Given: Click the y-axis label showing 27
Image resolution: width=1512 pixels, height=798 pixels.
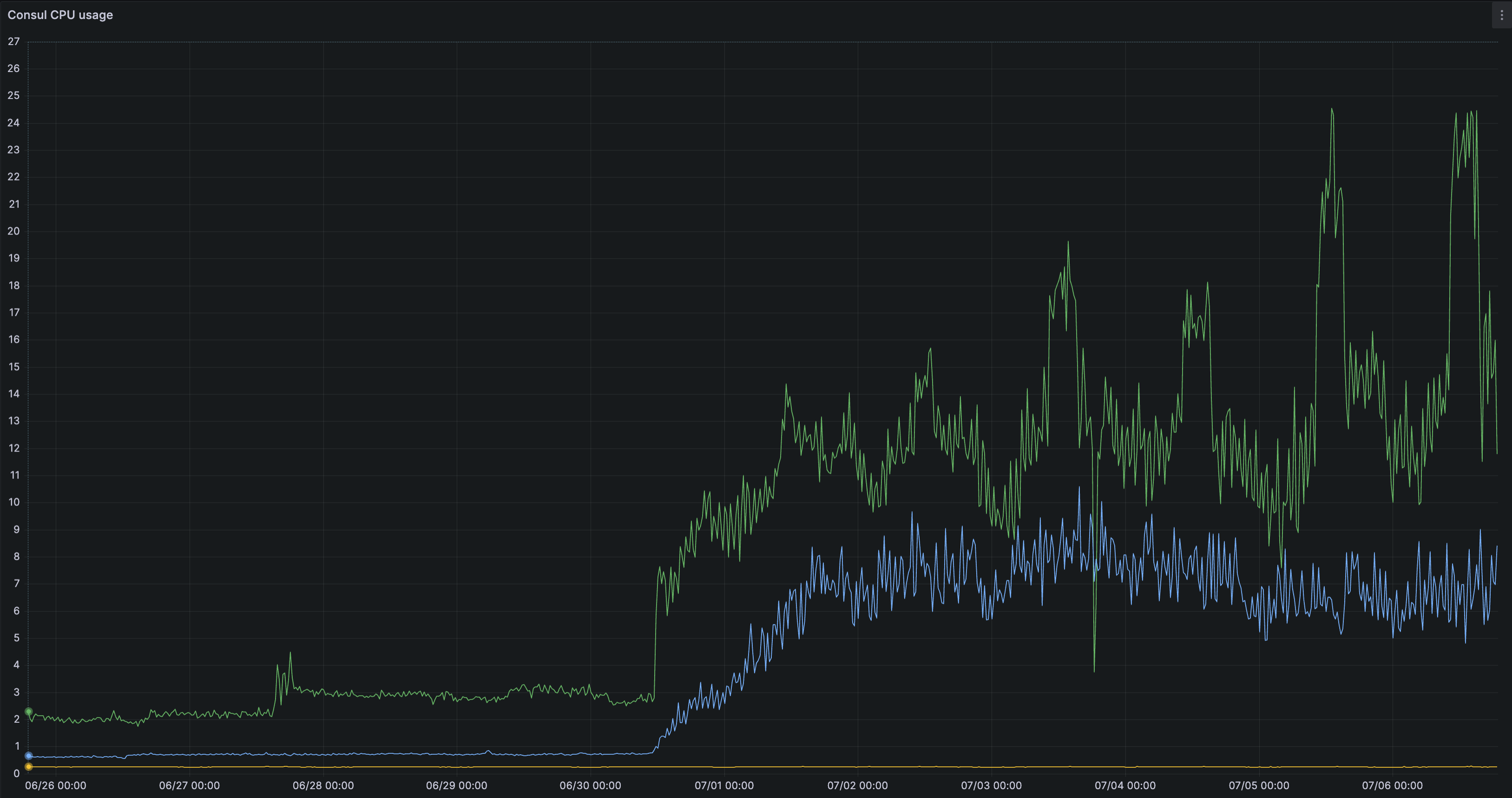Looking at the screenshot, I should click(x=13, y=41).
